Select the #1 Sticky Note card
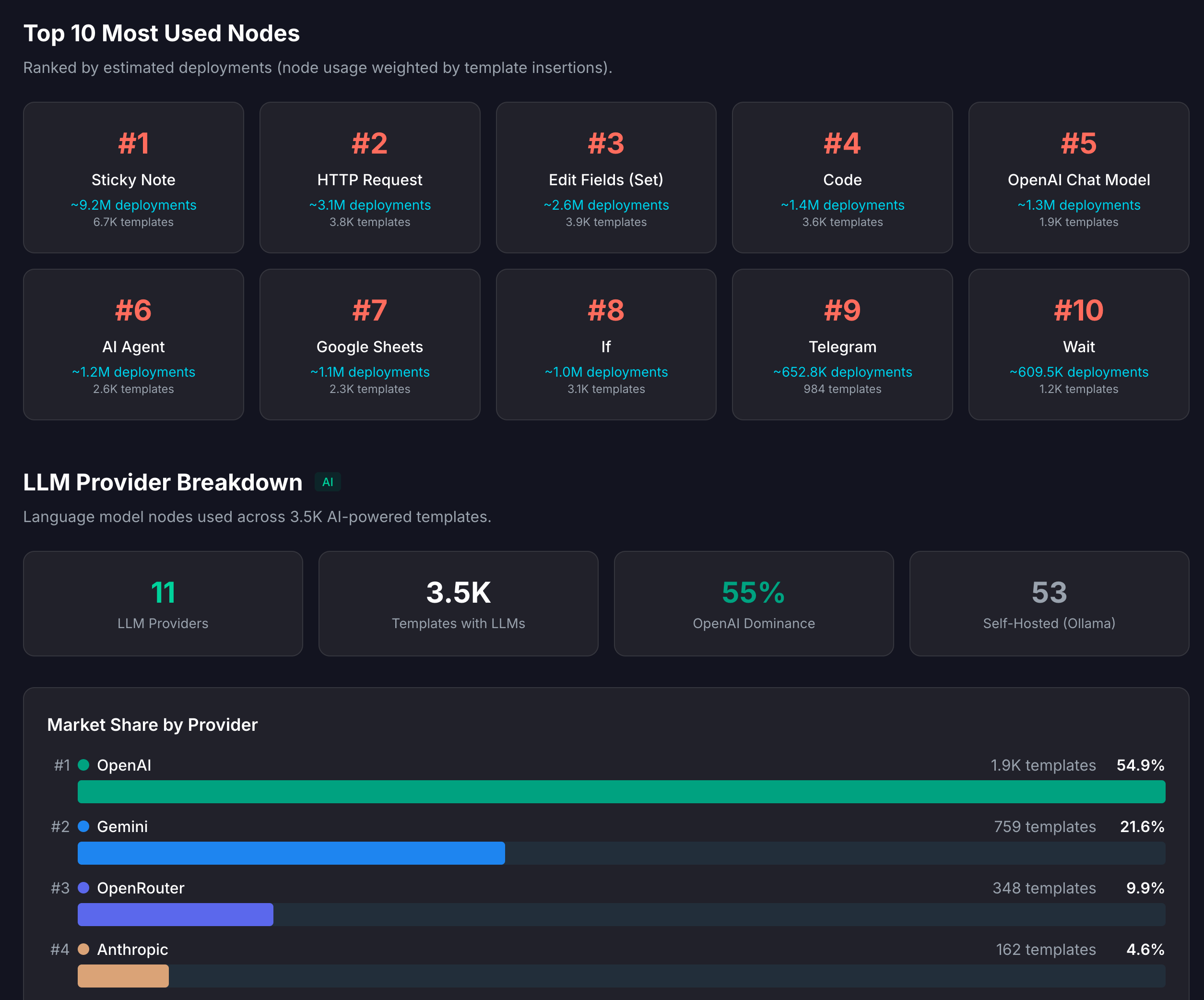This screenshot has height=1000, width=1204. tap(133, 178)
